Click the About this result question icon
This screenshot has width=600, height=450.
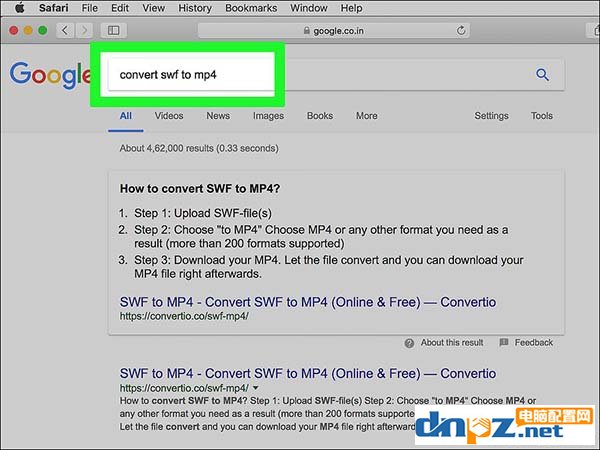[409, 343]
